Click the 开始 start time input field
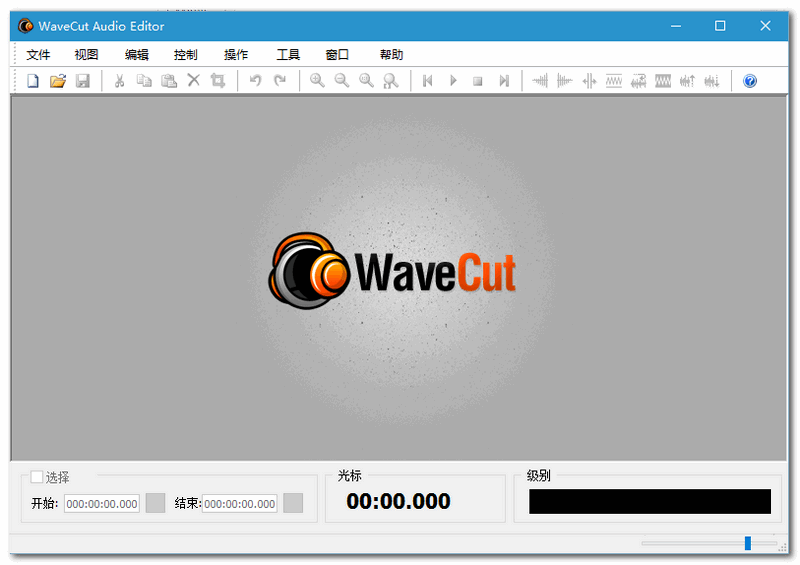 102,504
